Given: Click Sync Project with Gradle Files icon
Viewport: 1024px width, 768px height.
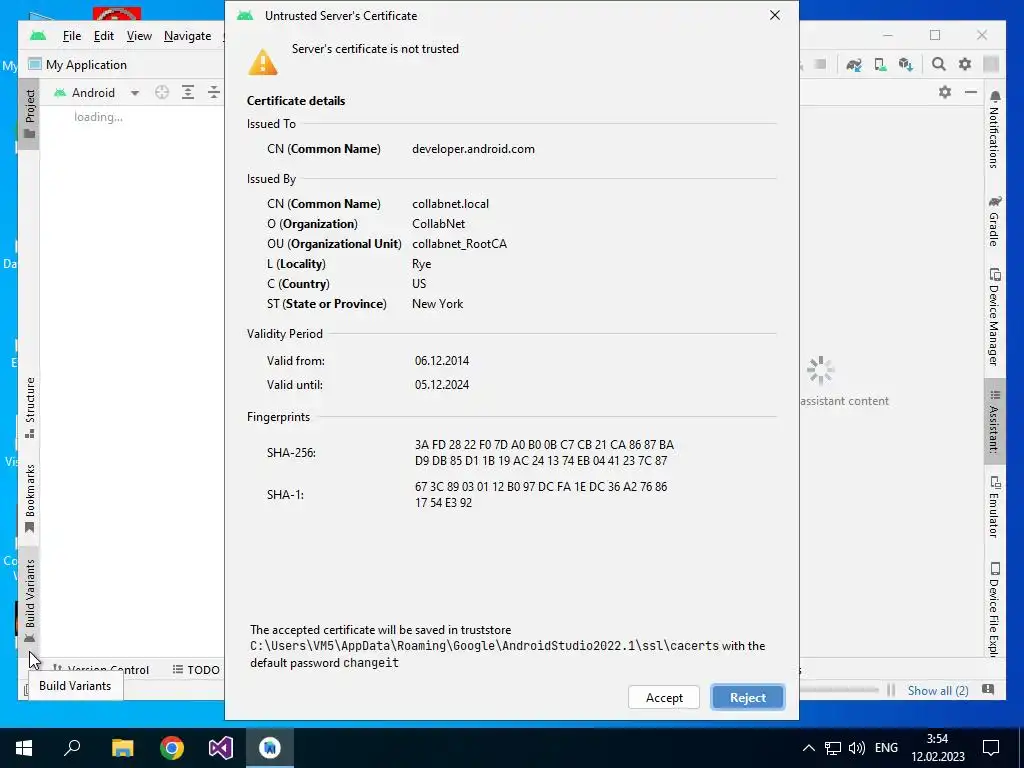Looking at the screenshot, I should 854,65.
